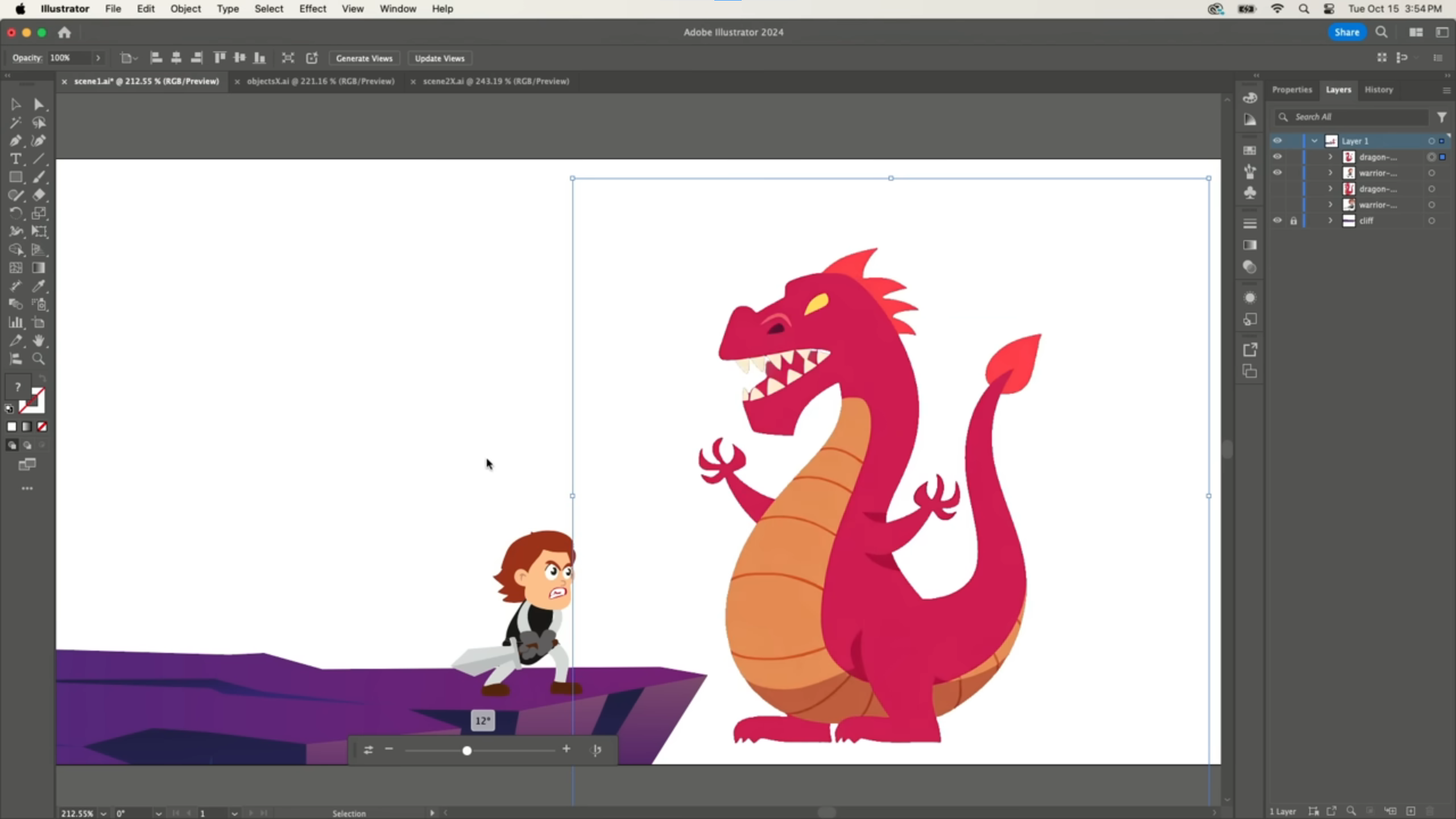Expand Layer 1 in Layers panel
1456x819 pixels.
tap(1314, 140)
